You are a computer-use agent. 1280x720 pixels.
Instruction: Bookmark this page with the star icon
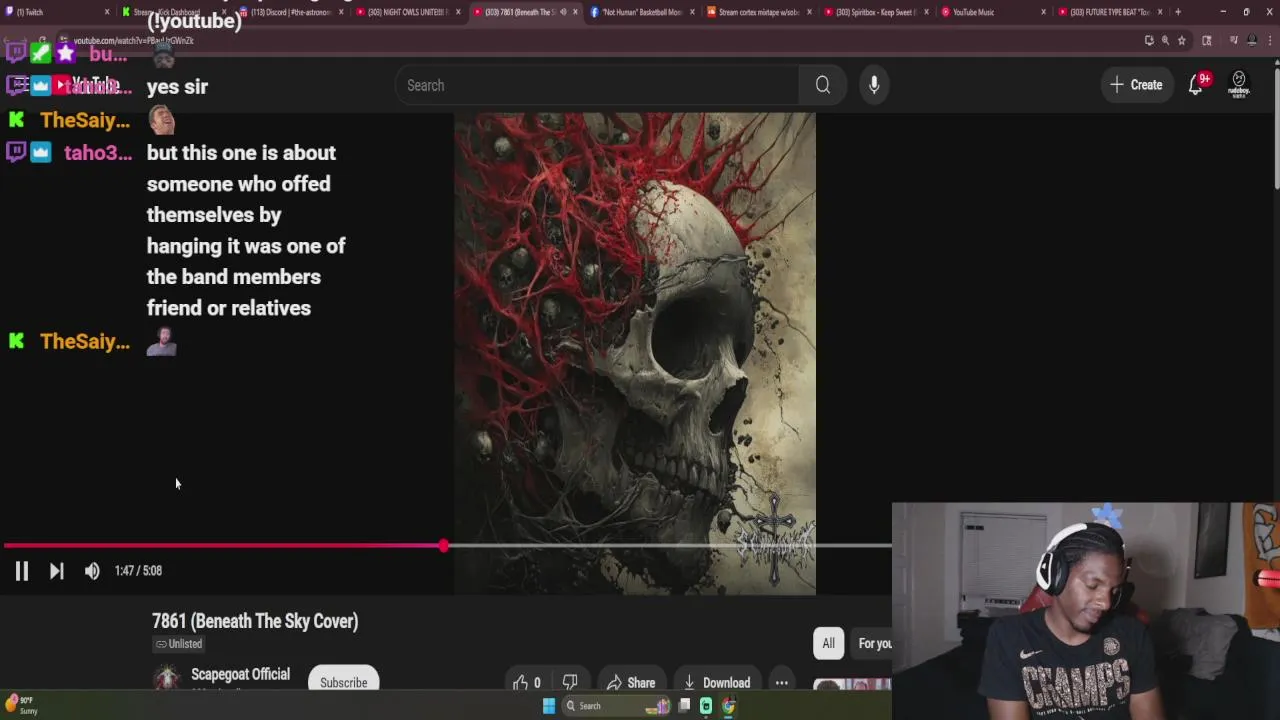1181,40
